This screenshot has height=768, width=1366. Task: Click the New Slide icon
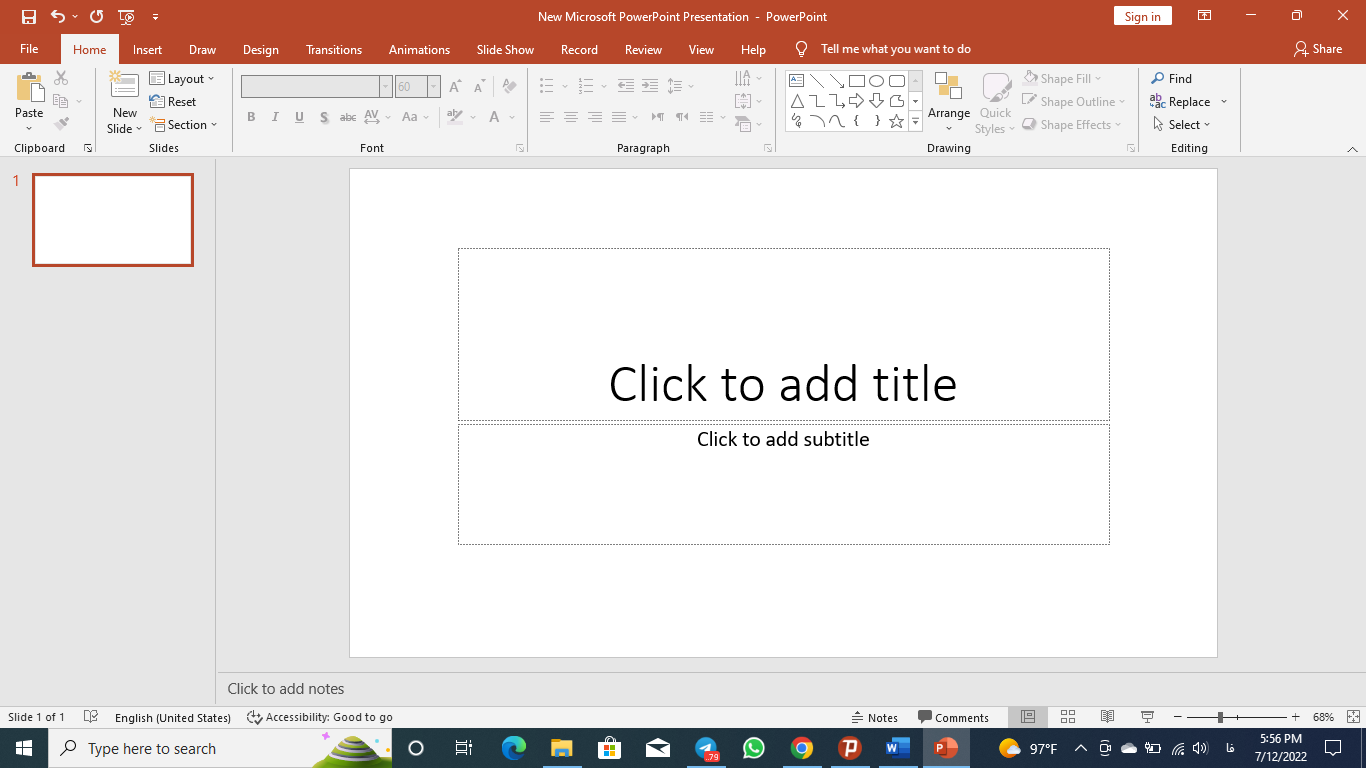click(x=124, y=86)
